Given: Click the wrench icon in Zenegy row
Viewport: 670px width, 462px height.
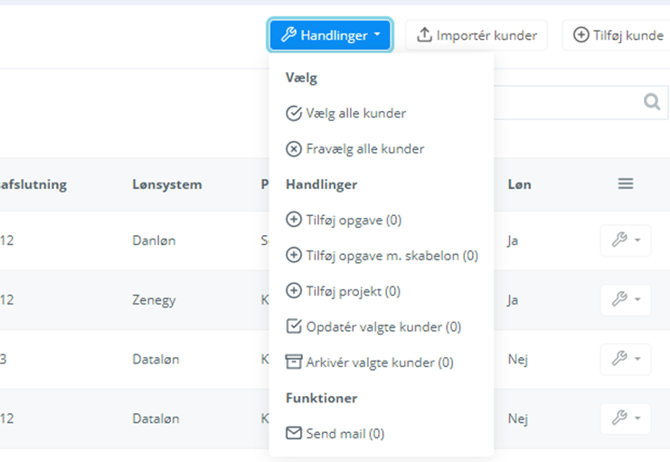Looking at the screenshot, I should click(625, 299).
